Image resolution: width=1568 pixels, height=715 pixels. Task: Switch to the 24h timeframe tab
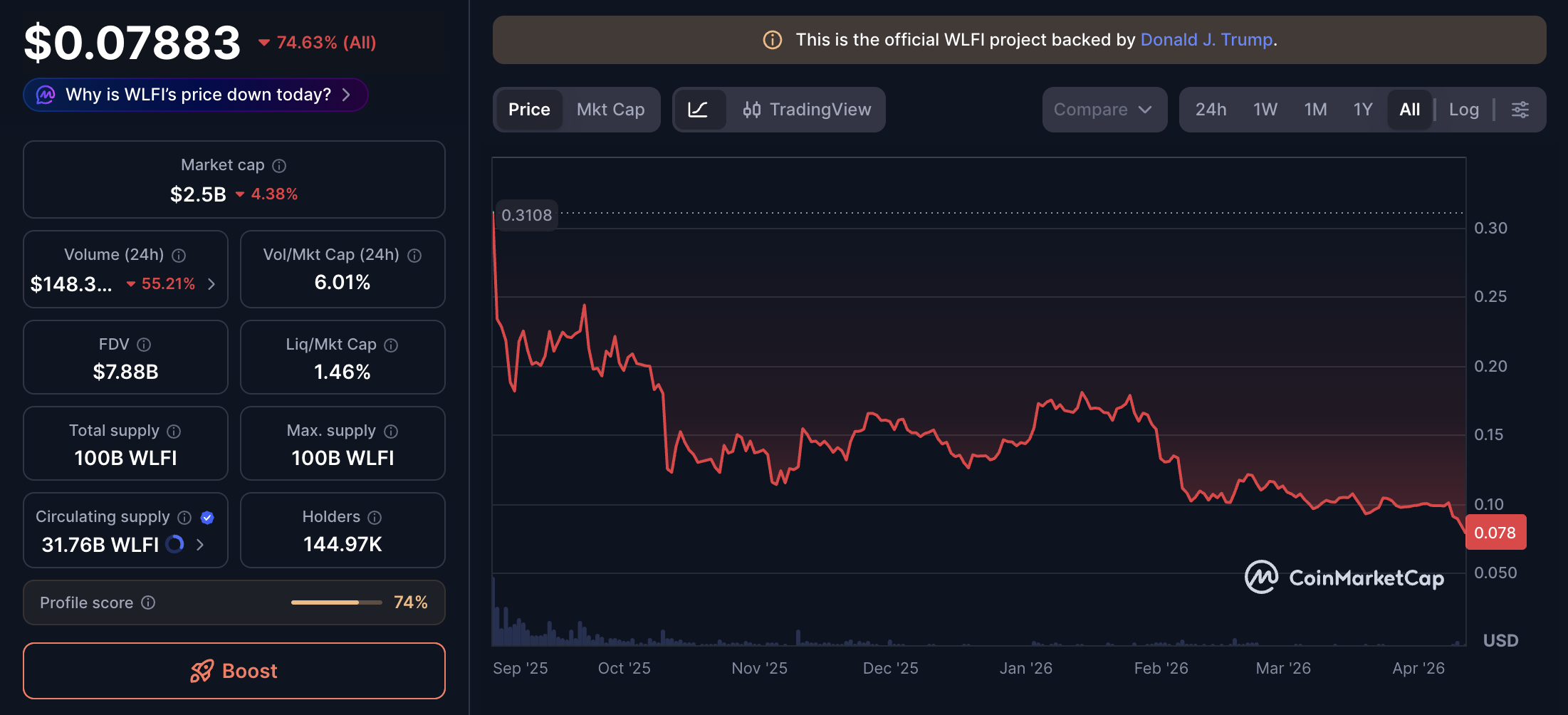coord(1211,110)
